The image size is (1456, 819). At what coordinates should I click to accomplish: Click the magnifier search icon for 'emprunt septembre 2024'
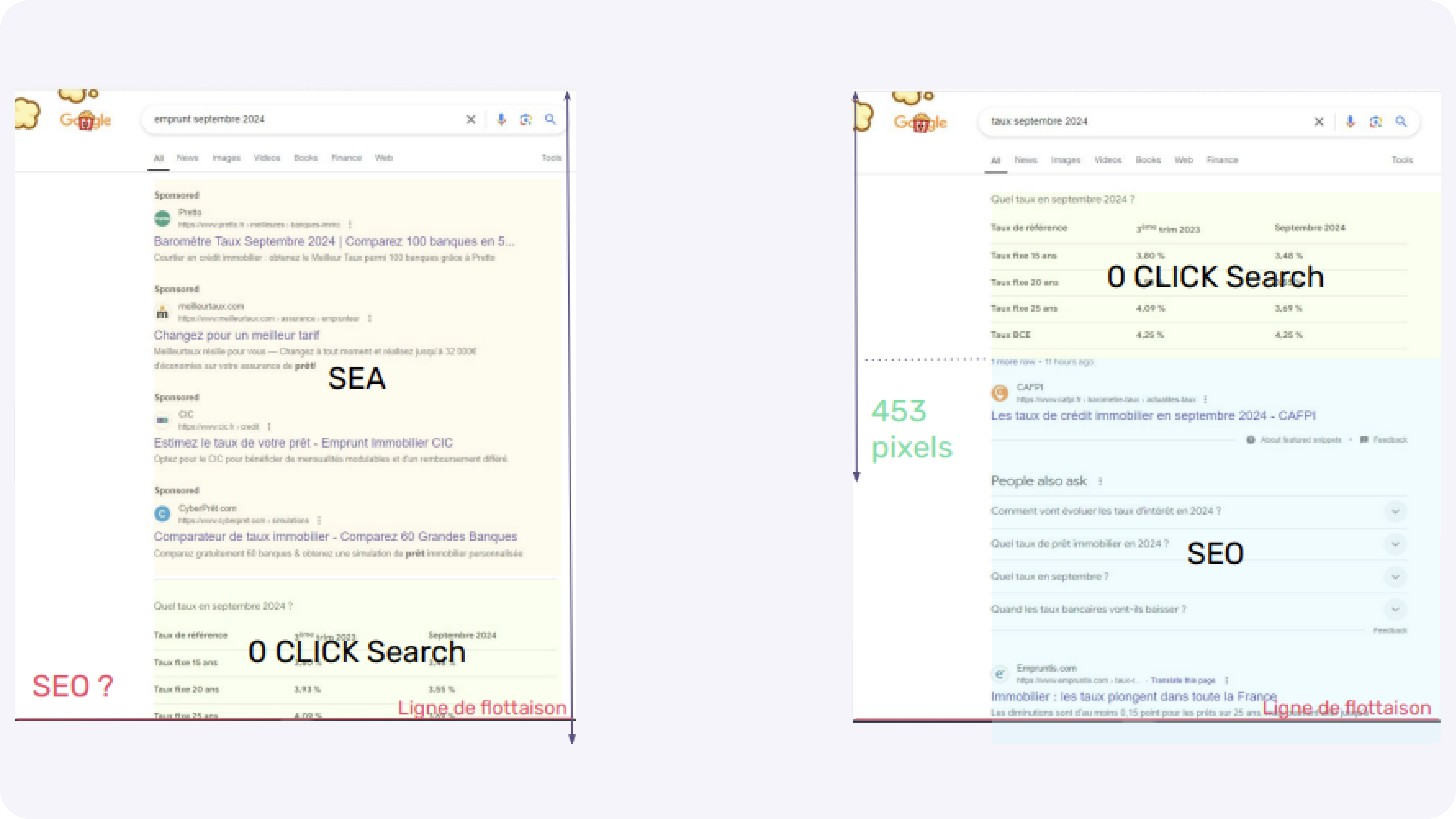point(550,119)
